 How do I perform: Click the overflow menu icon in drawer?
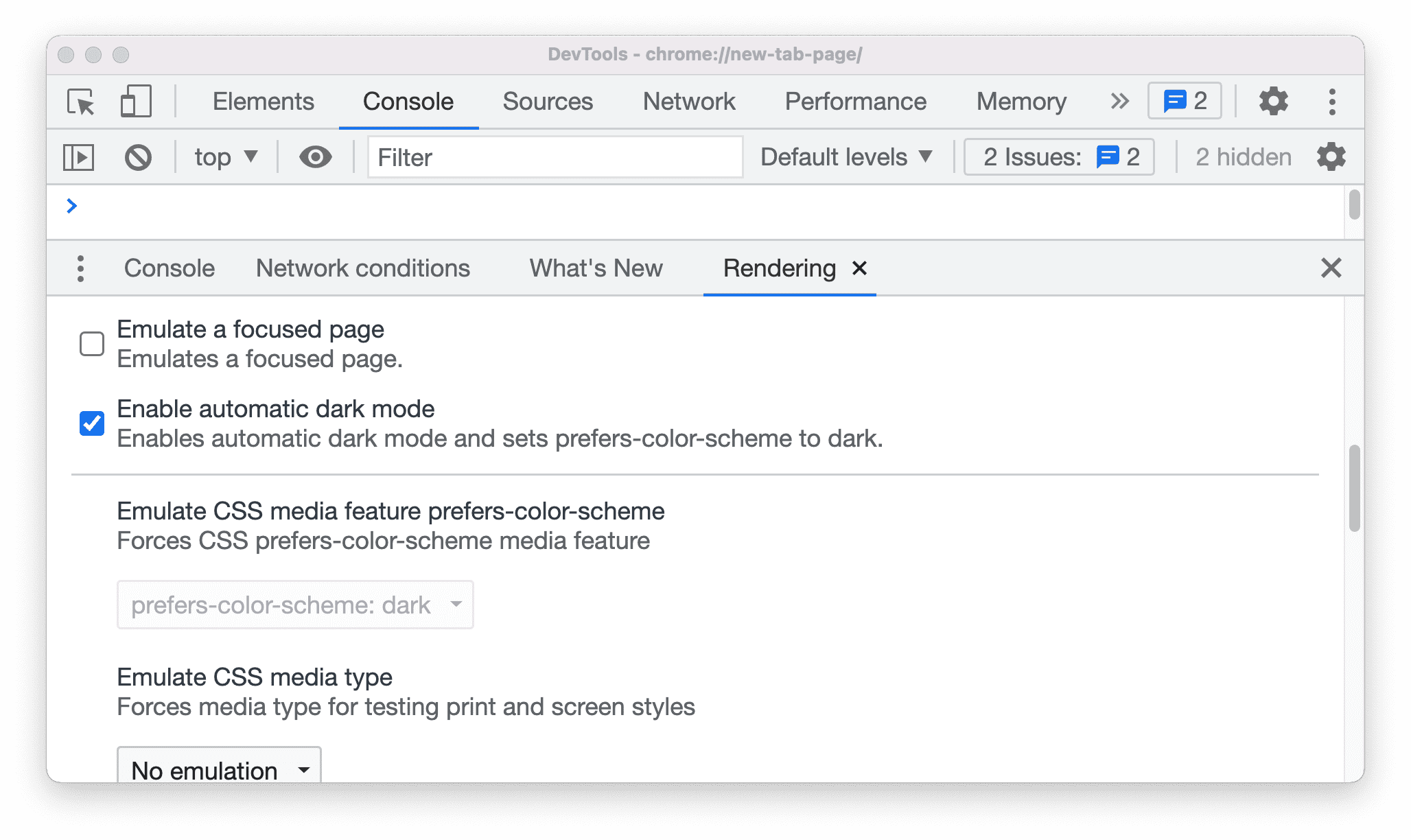pyautogui.click(x=82, y=267)
